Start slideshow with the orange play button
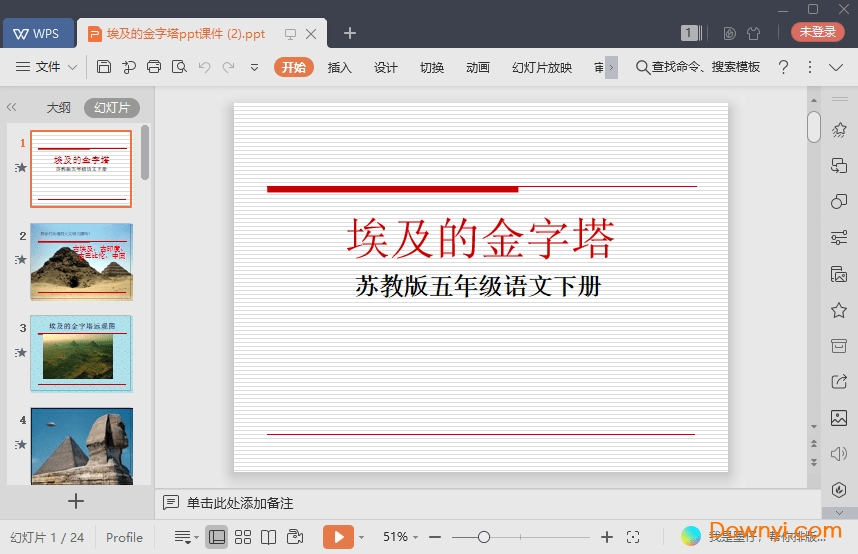858x554 pixels. click(338, 537)
